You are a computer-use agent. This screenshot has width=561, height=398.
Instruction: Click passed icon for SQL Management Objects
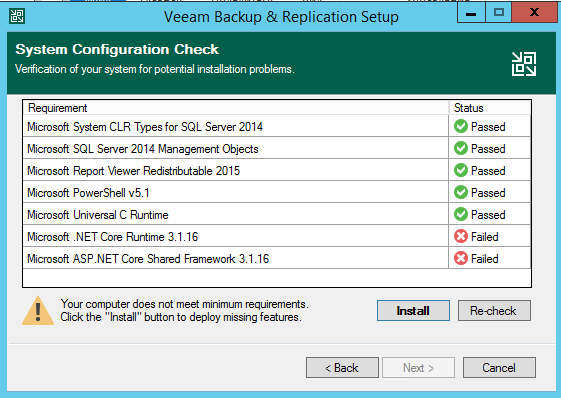pos(461,148)
